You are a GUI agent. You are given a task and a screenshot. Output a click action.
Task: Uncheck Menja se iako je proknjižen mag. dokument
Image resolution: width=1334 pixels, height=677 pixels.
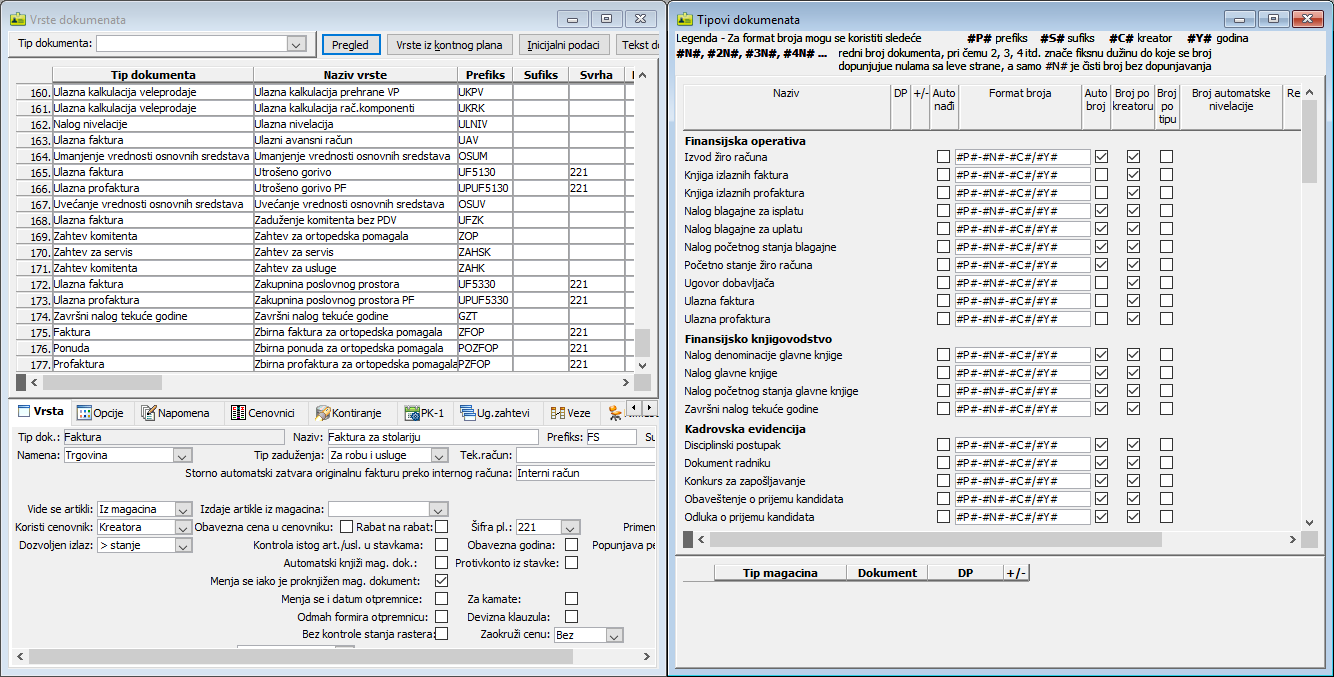click(x=441, y=581)
